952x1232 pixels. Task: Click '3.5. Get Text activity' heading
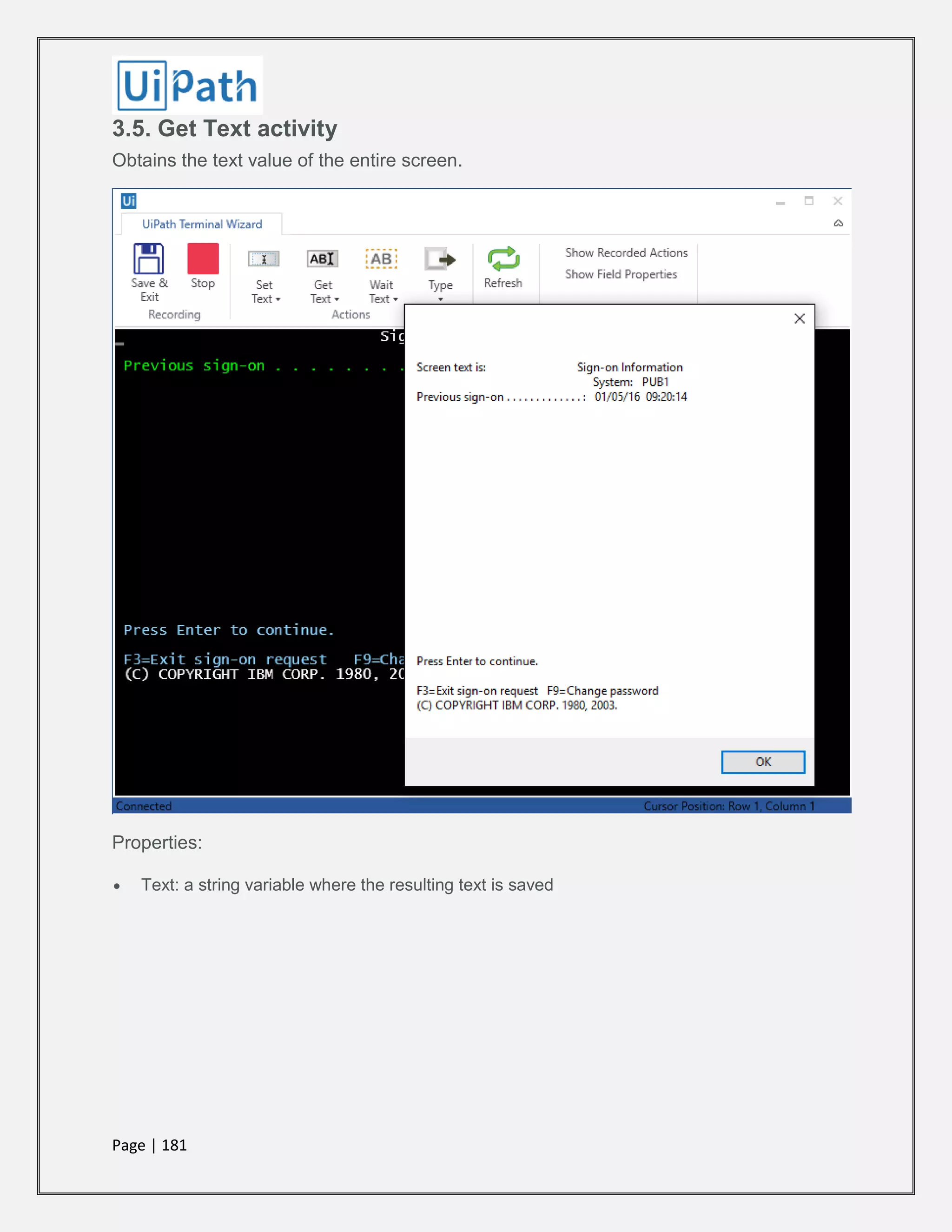pos(225,129)
